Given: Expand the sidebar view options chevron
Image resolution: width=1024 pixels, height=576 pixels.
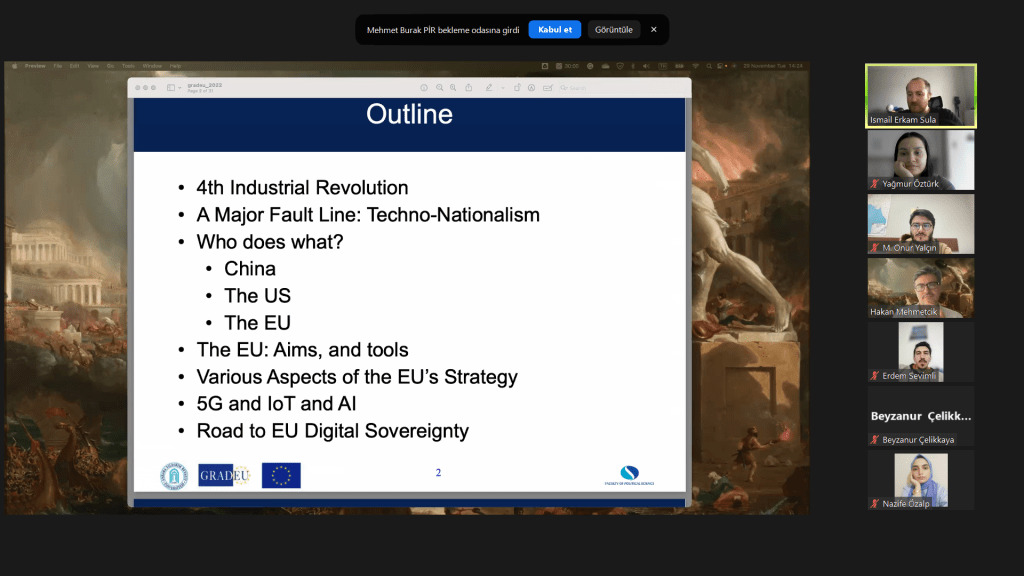Looking at the screenshot, I should (179, 88).
